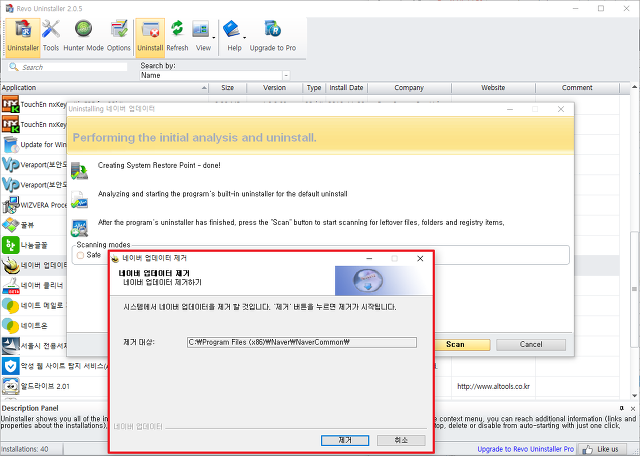Screen dimensions: 640x456
Task: Click the Naver updater dialog title bee icon
Action: click(115, 258)
